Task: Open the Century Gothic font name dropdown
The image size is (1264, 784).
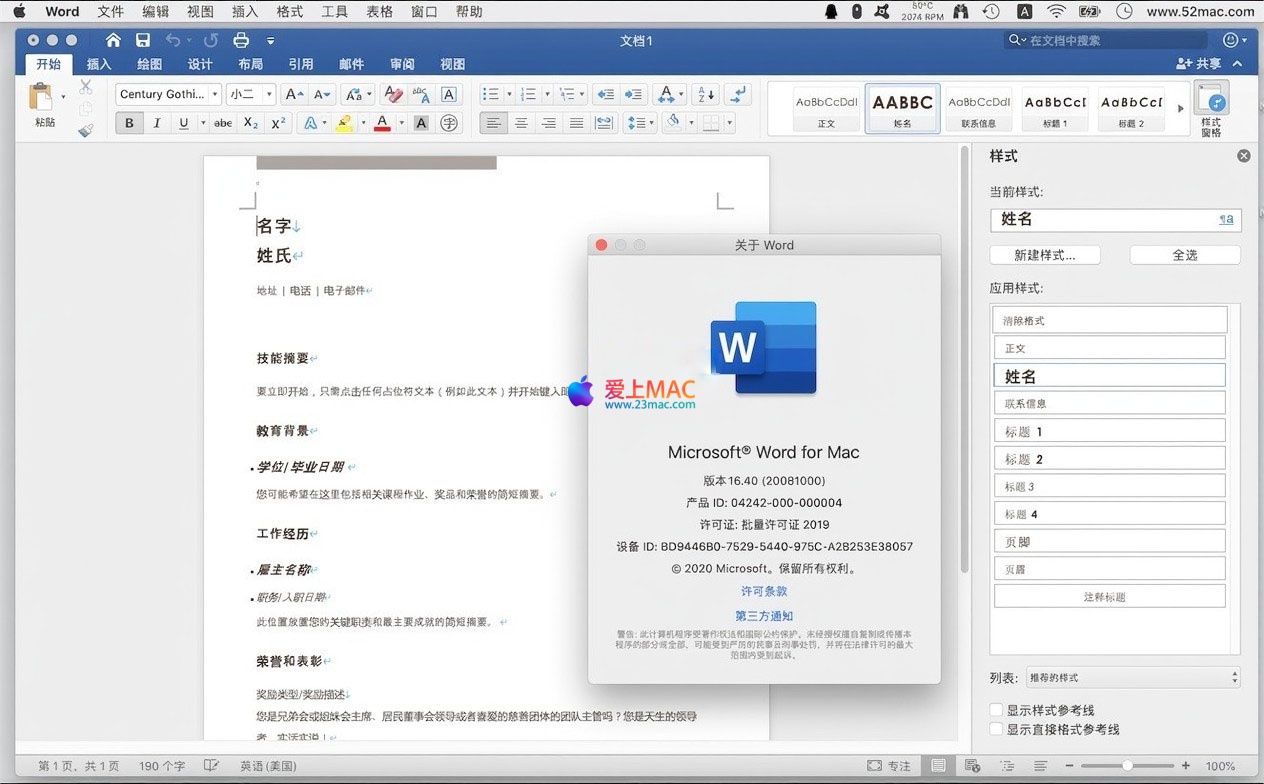Action: (168, 94)
